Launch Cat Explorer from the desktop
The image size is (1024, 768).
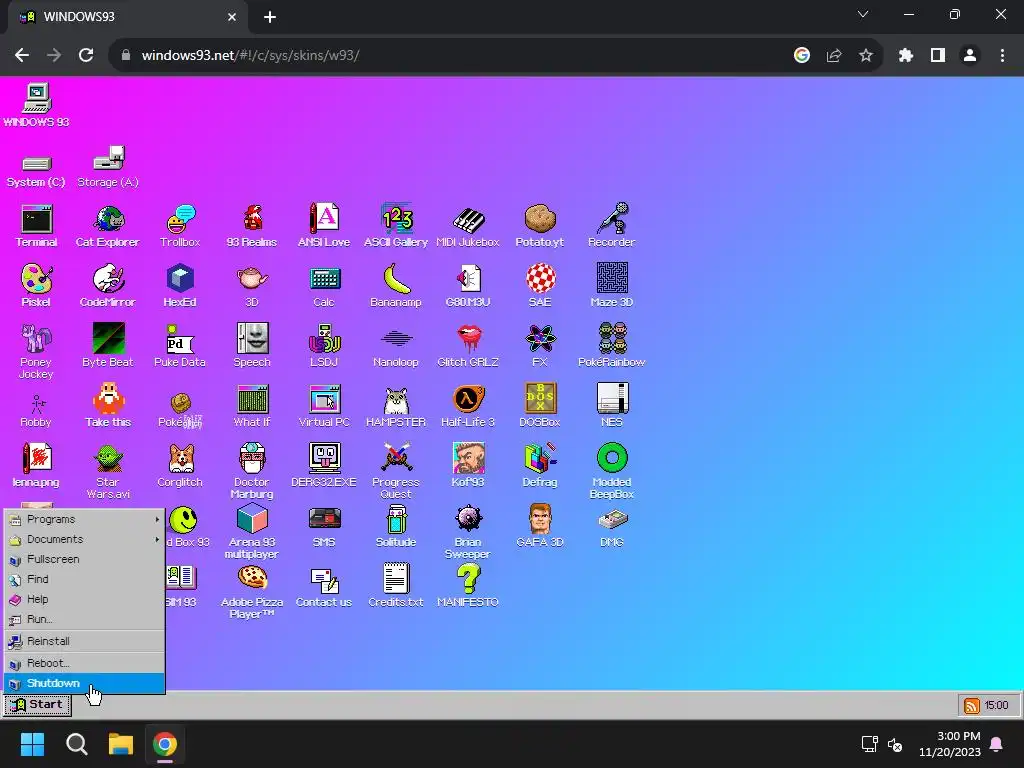click(x=108, y=226)
